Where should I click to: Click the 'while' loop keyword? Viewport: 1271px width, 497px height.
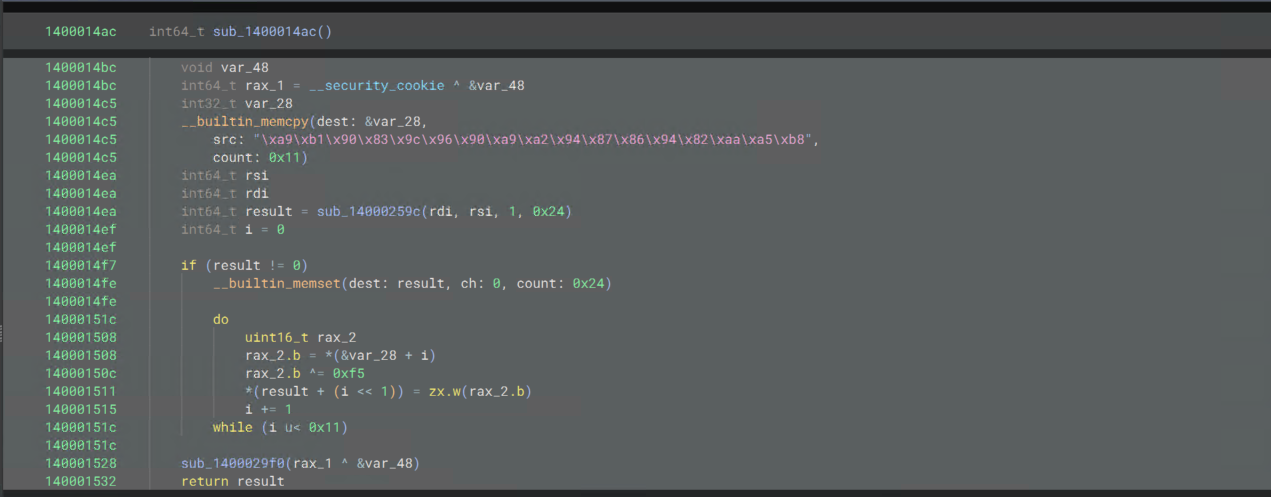click(x=232, y=427)
